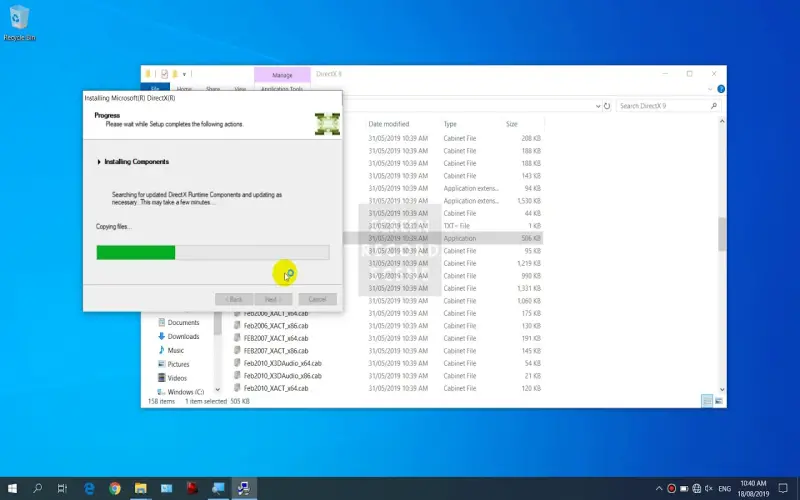Screen dimensions: 800x500
Task: Click the muted volume tray icon
Action: click(709, 488)
